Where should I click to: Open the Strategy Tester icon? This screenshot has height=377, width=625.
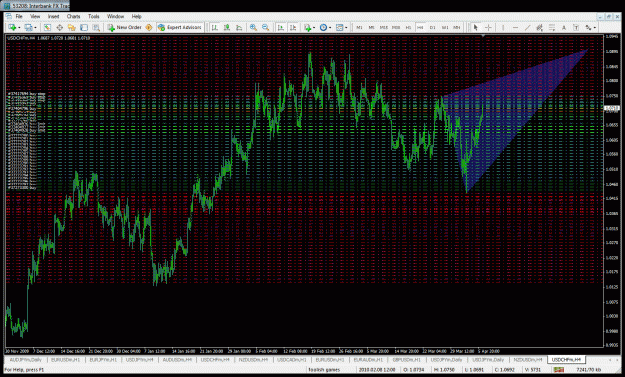[x=96, y=27]
